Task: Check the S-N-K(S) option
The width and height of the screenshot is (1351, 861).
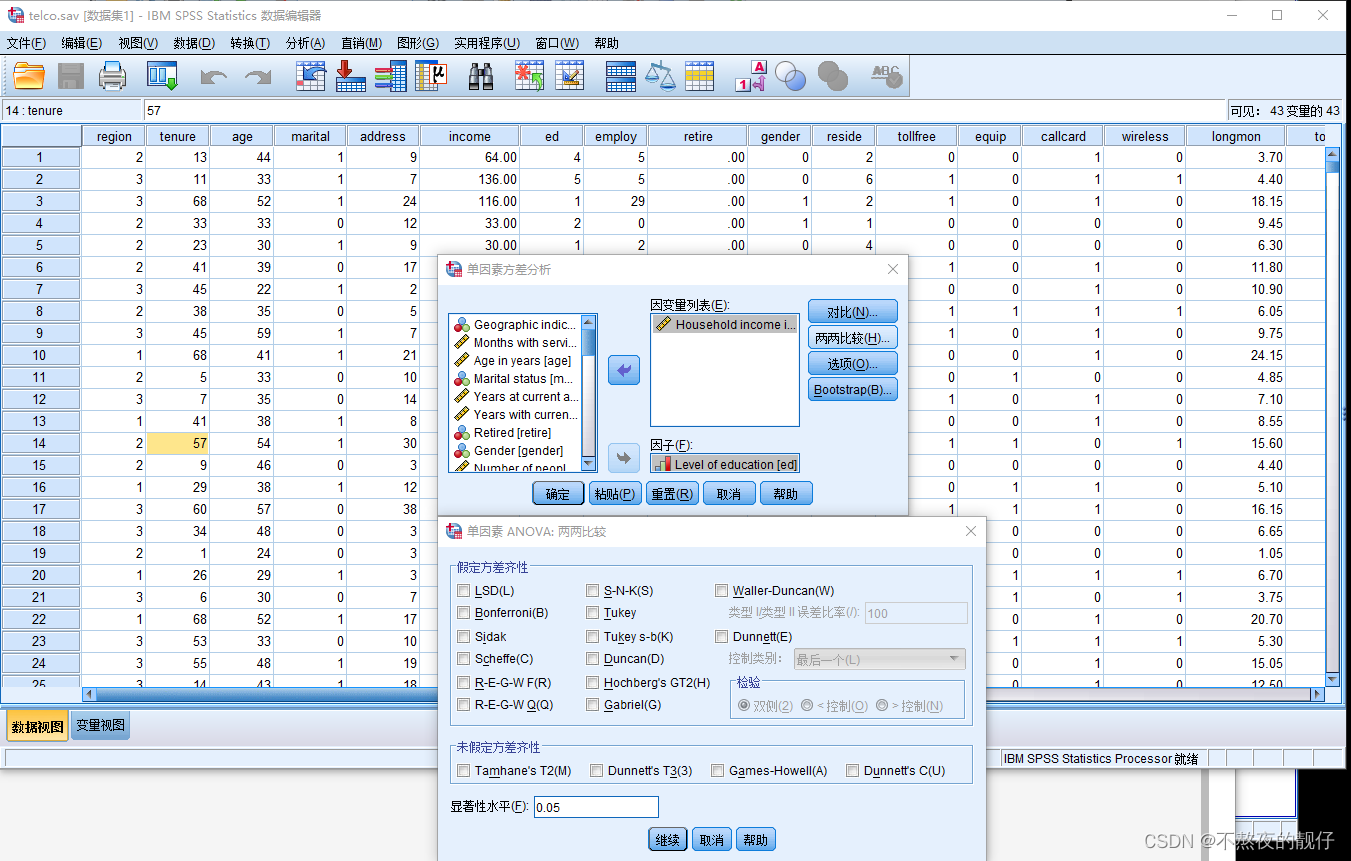Action: pos(593,591)
